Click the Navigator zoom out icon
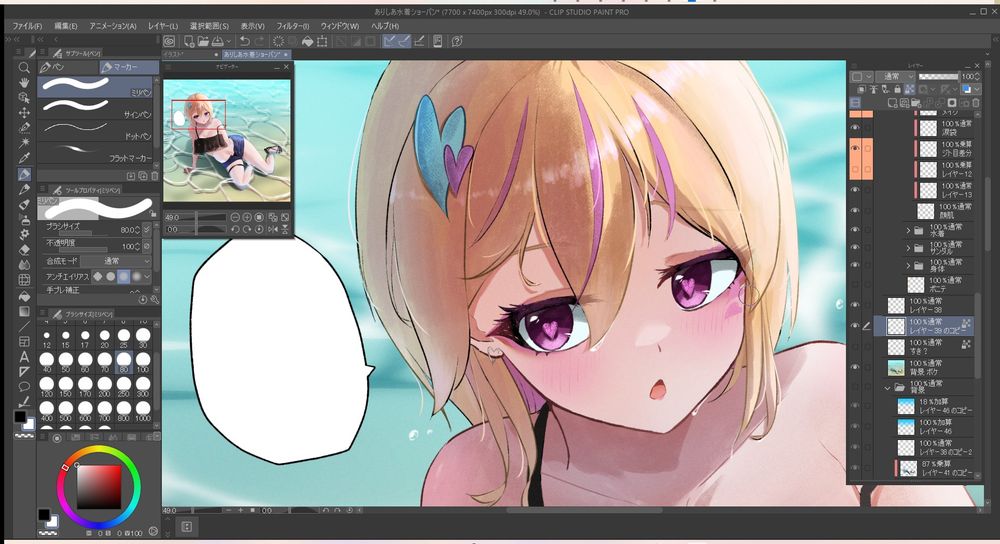This screenshot has width=1000, height=544. pyautogui.click(x=235, y=217)
